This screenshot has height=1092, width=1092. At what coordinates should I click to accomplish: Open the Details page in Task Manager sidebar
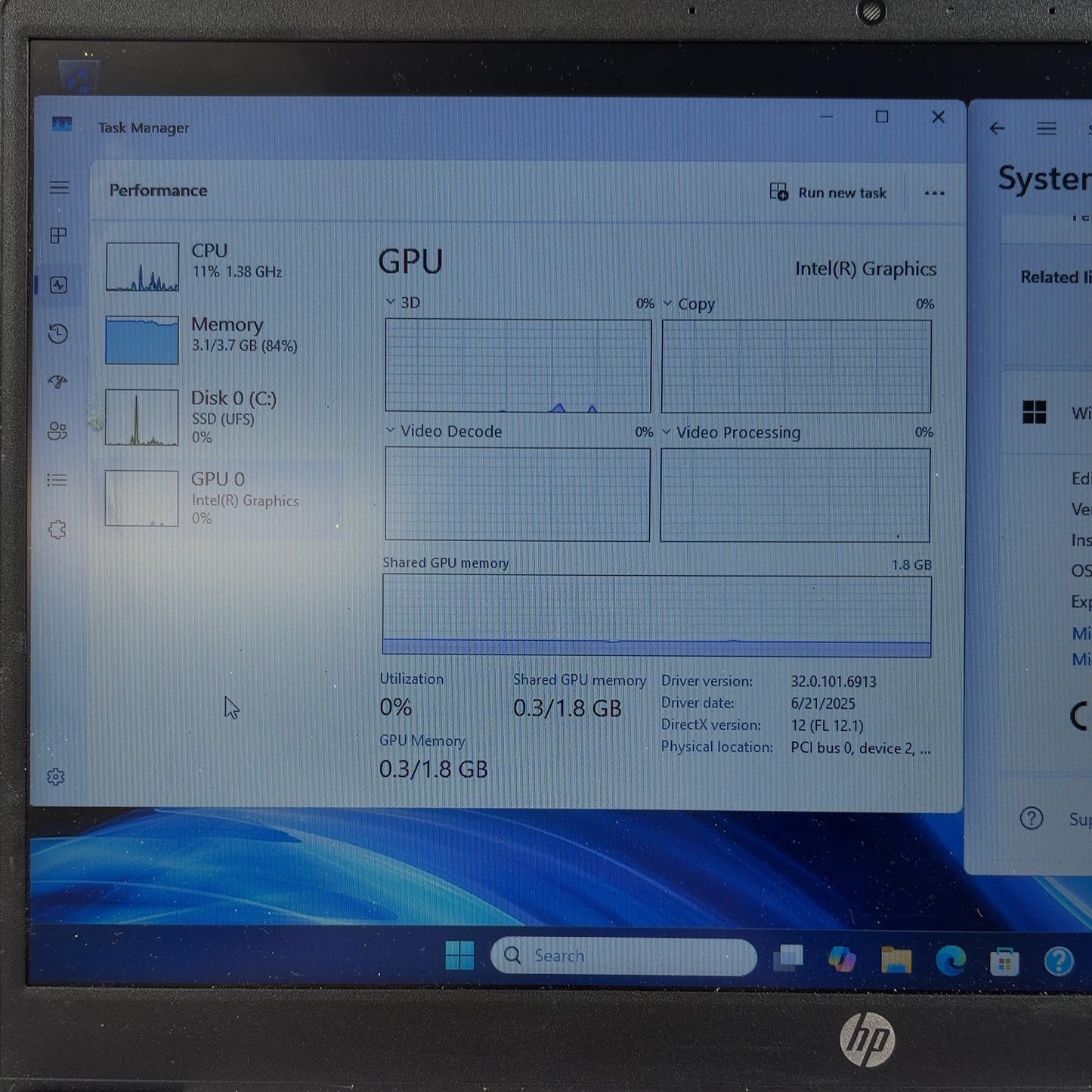point(57,480)
